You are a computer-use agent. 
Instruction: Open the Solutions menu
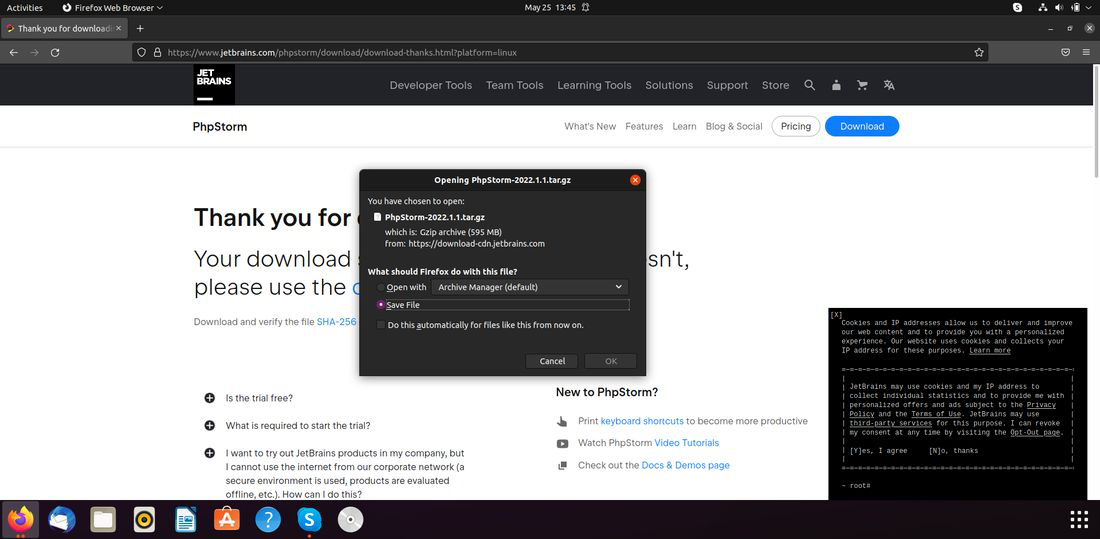669,85
